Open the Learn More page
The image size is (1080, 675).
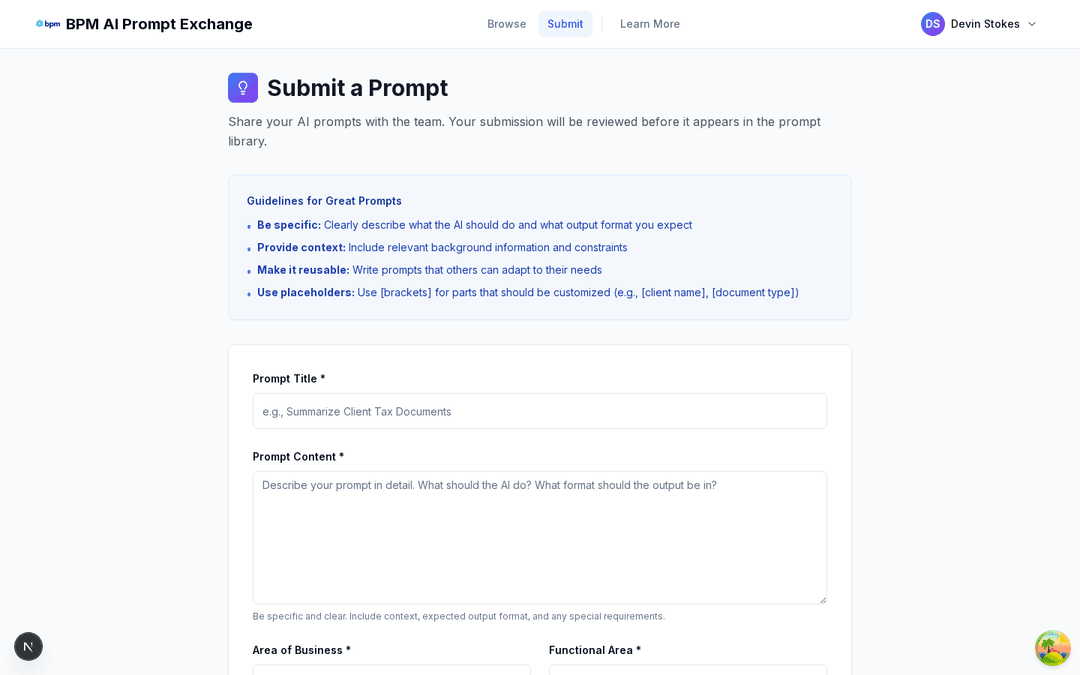pyautogui.click(x=649, y=23)
